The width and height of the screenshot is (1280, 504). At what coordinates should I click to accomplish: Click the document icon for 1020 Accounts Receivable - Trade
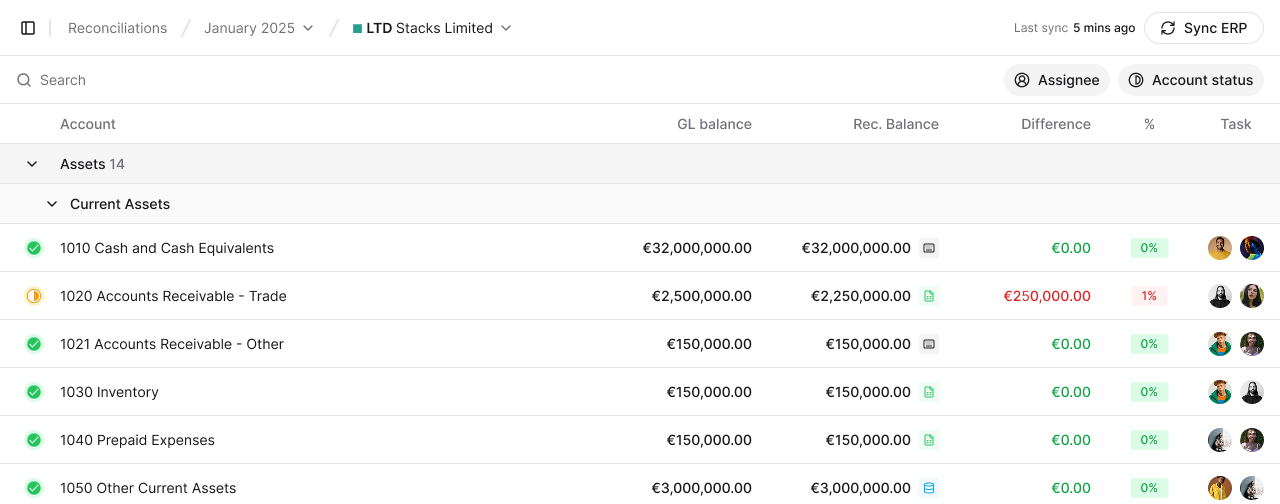click(929, 296)
